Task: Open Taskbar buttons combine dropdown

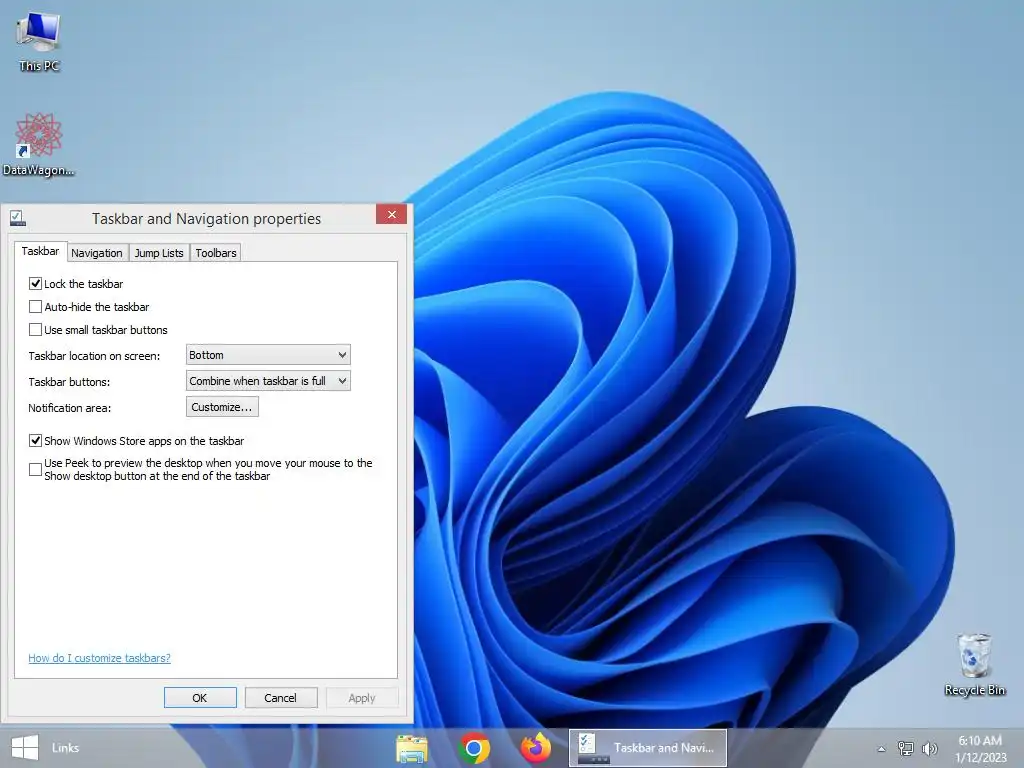Action: point(268,381)
